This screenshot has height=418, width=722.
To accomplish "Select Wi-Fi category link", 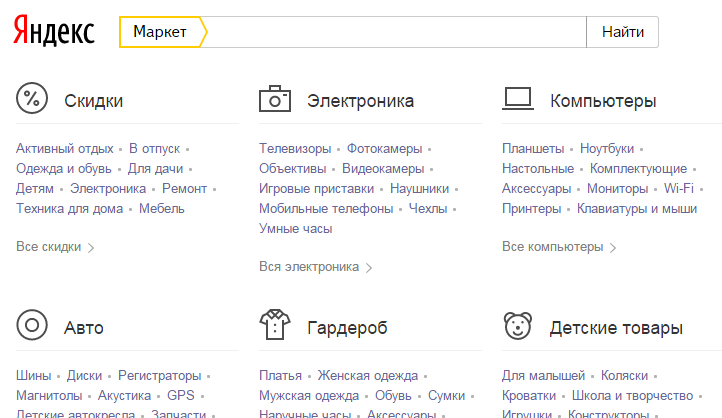I will (x=679, y=188).
